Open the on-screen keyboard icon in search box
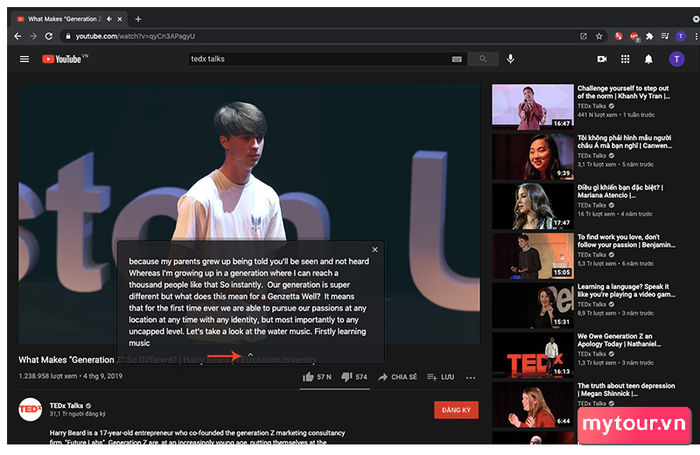 point(457,59)
